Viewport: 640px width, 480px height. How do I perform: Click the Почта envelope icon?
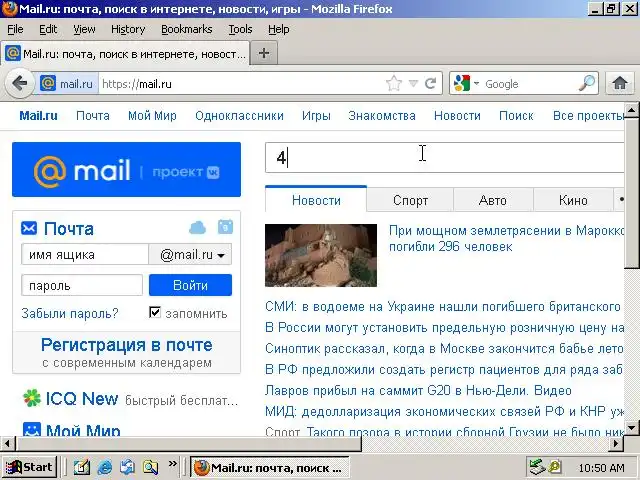29,228
